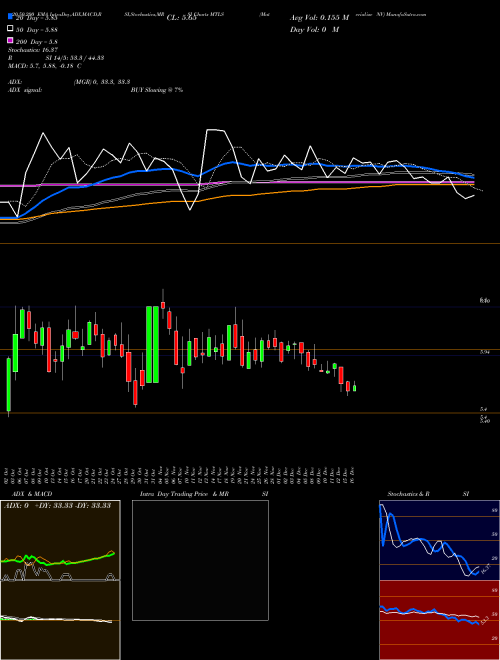Click the '(MGR) 0, 33.3, 33.3' ADX values

point(102,82)
